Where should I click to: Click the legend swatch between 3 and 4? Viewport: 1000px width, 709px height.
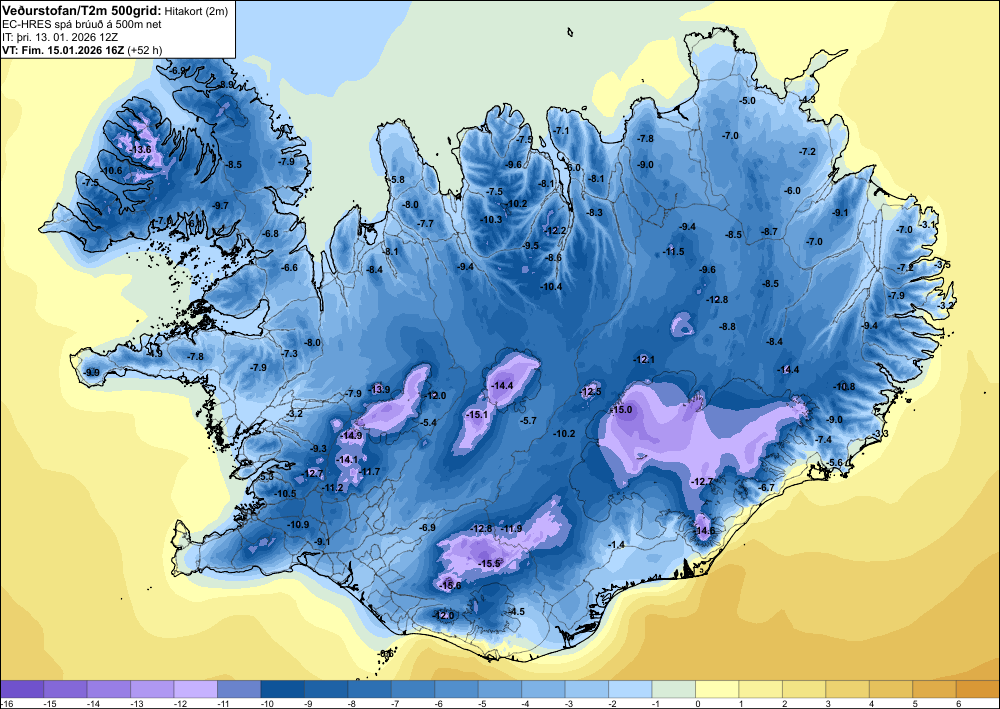tap(847, 689)
